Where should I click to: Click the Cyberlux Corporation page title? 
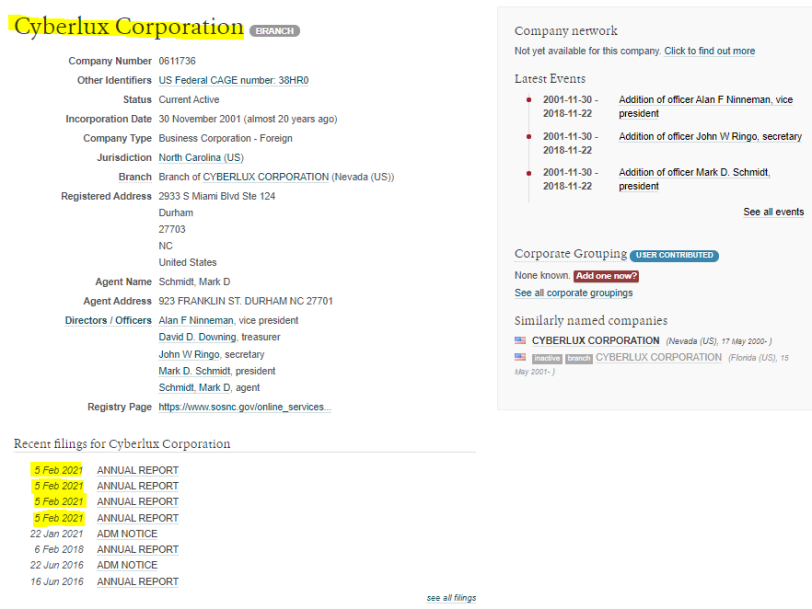pyautogui.click(x=128, y=27)
